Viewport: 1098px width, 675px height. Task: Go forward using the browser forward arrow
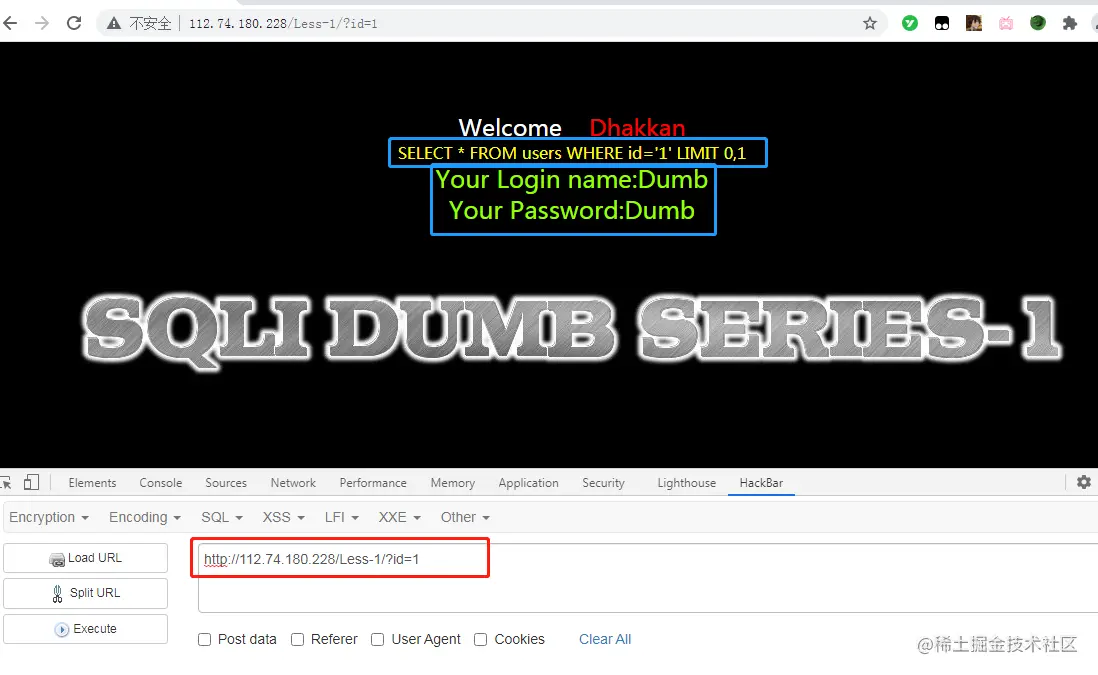42,23
